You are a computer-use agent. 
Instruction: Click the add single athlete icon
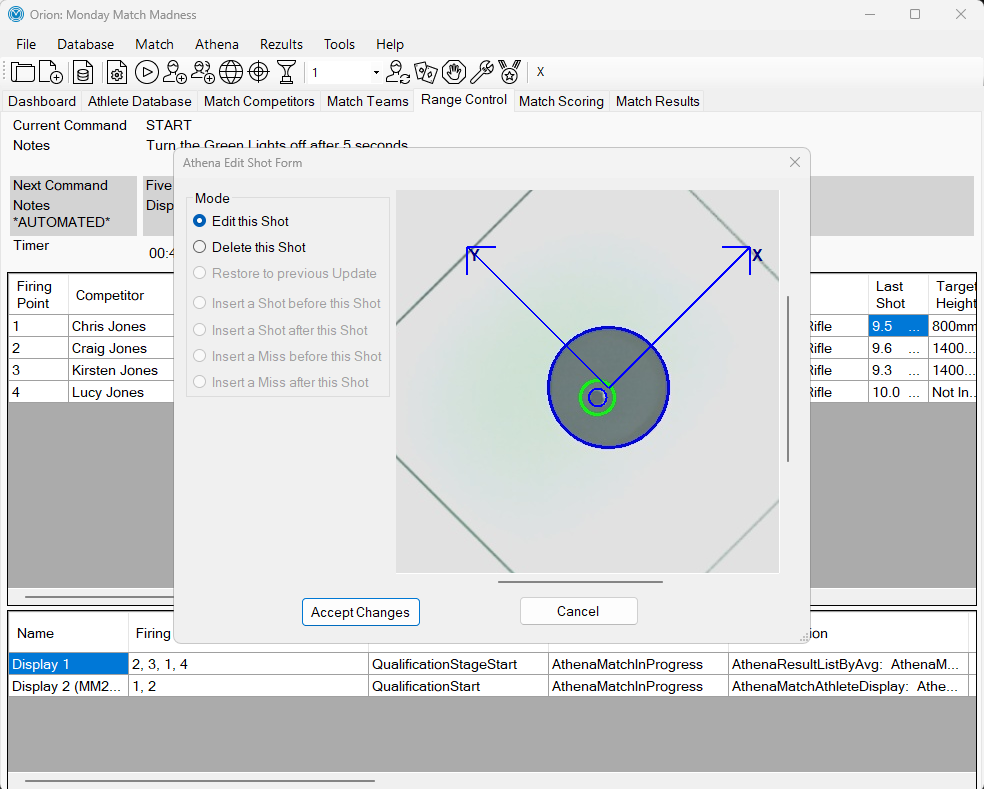tap(174, 72)
